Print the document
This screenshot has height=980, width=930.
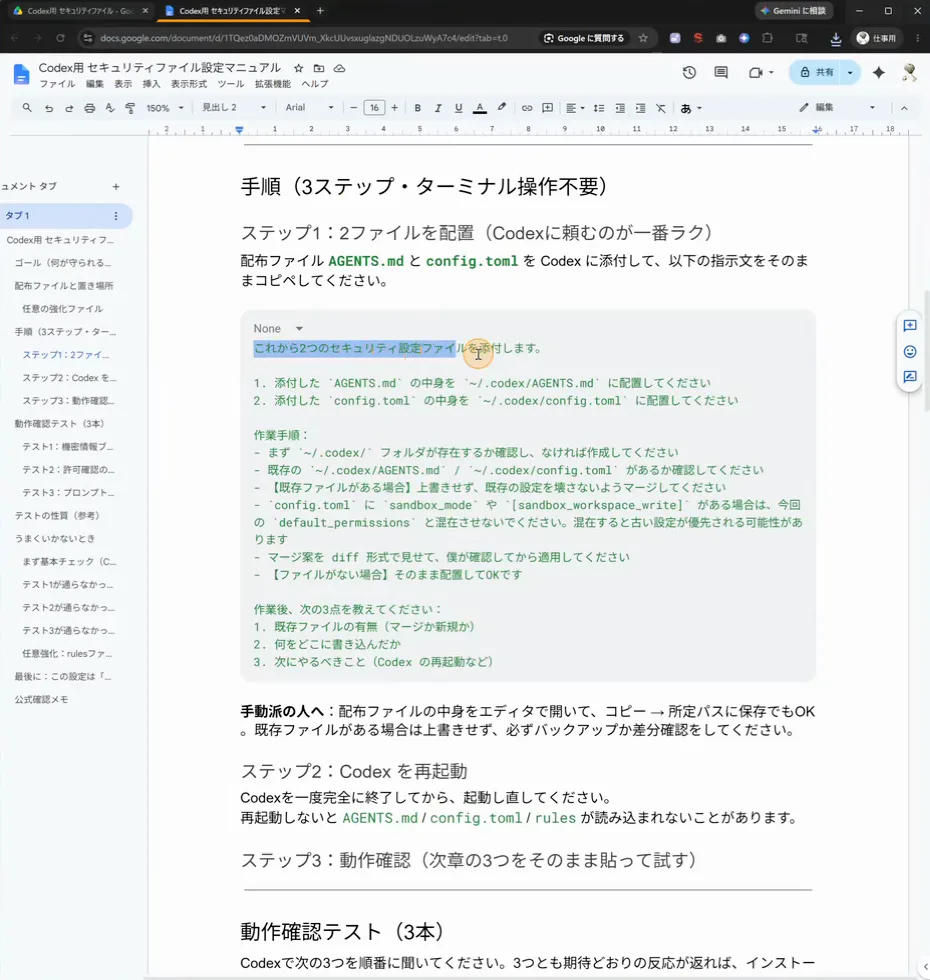point(89,108)
